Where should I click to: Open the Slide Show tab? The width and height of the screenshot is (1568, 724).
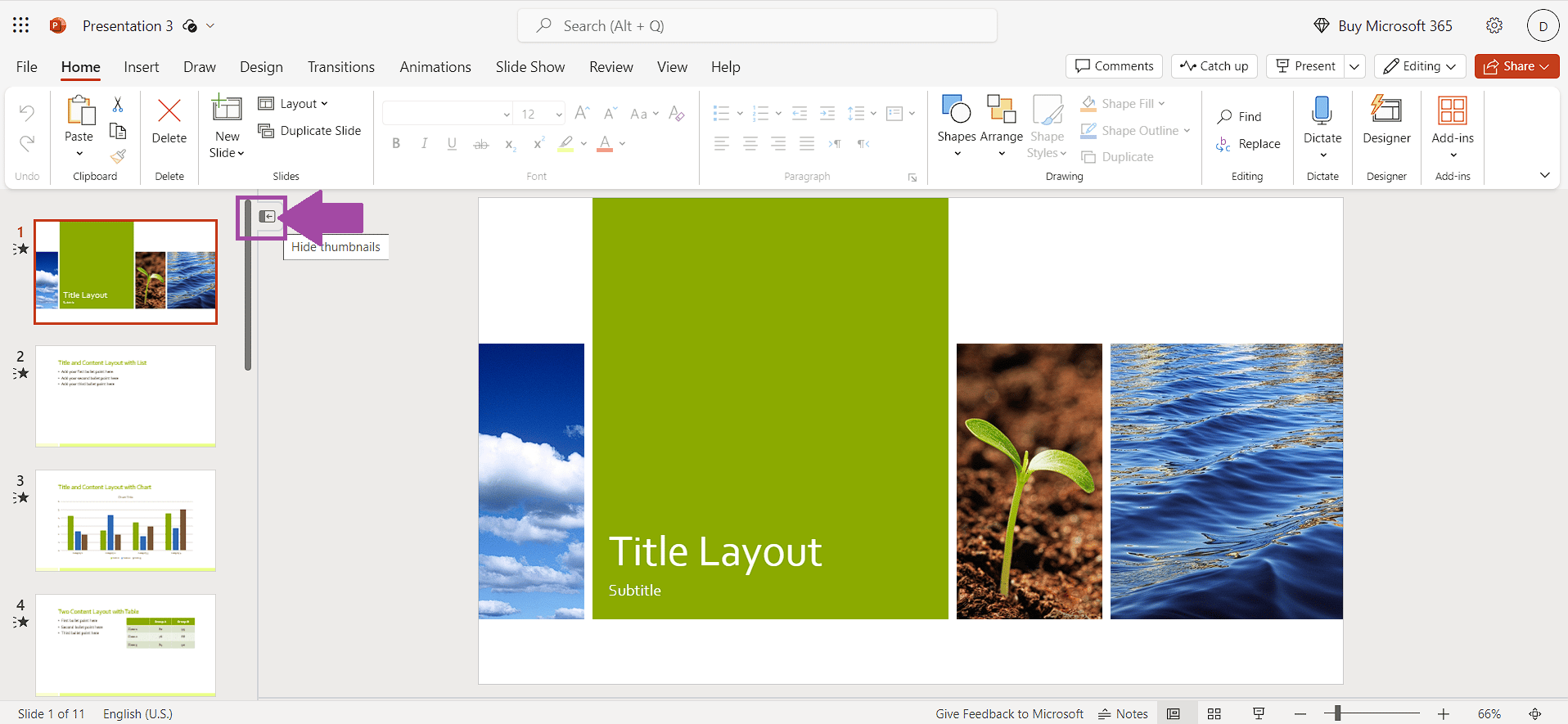point(529,67)
